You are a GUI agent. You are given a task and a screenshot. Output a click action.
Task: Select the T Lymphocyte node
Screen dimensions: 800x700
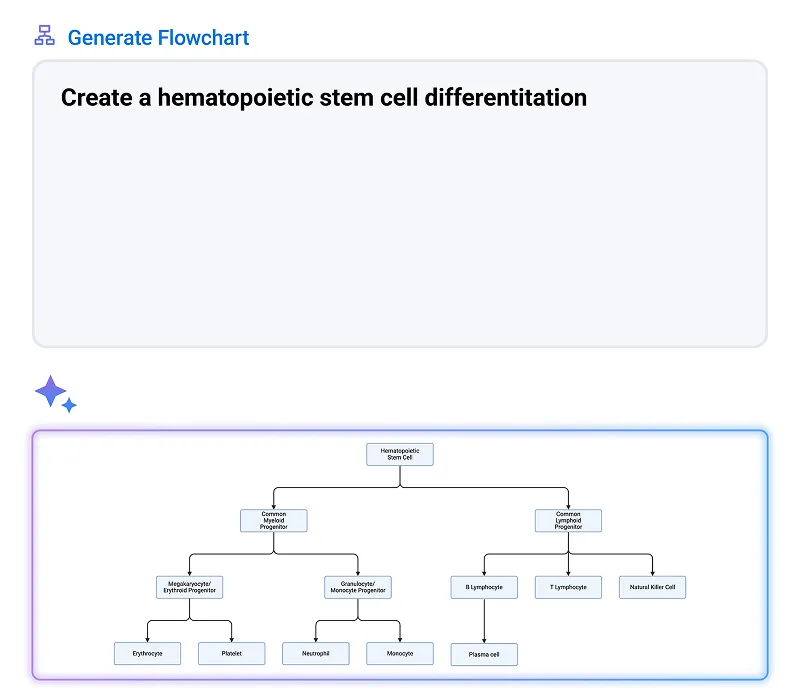(x=568, y=587)
